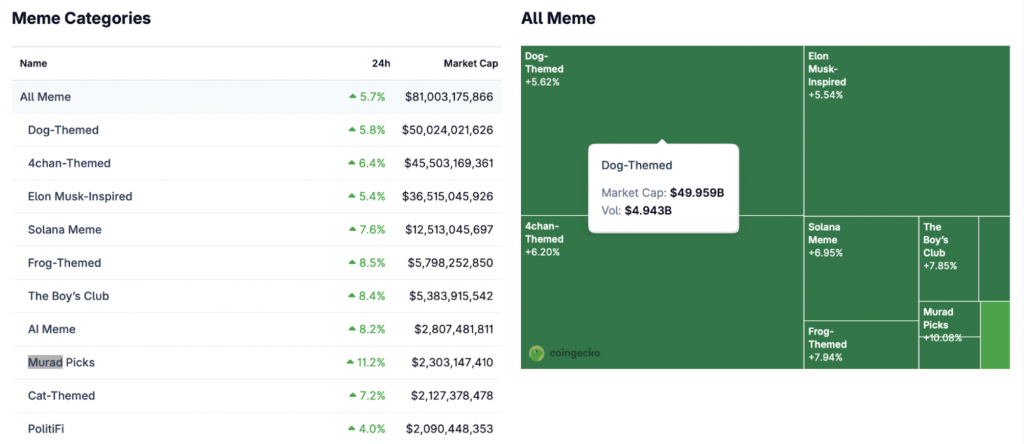Screen dimensions: 1024x444
Task: Click the light green treemap tile
Action: [995, 335]
